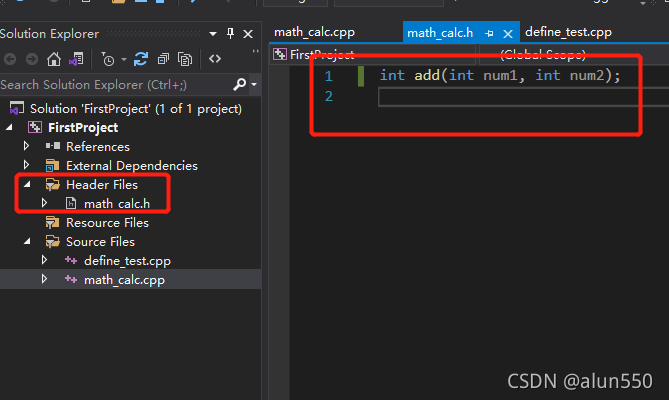Open the Global Scope dropdown
The height and width of the screenshot is (400, 669).
click(x=574, y=55)
